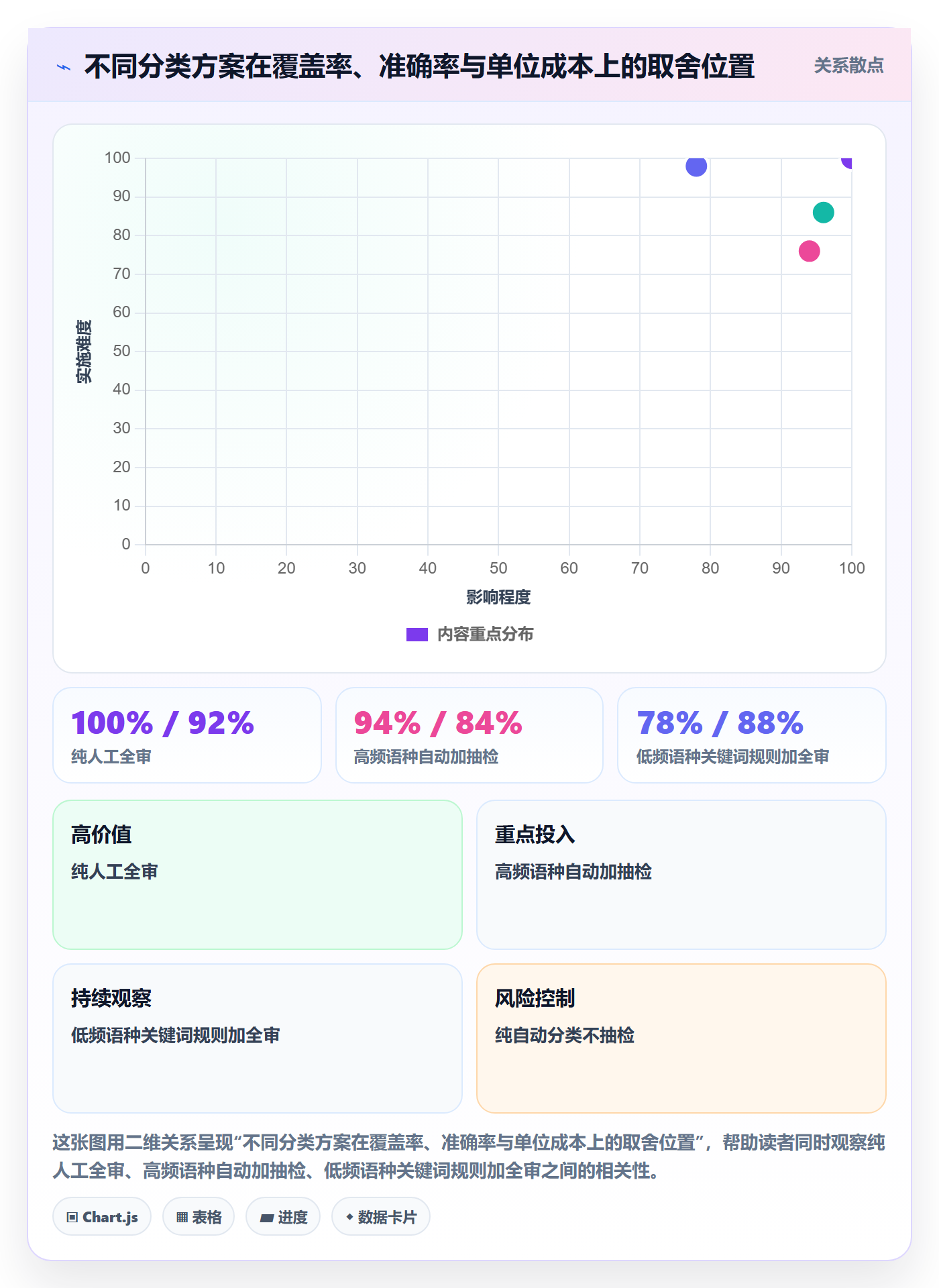Click 低频语种关键词规则加全审 text in 持续观察 card
Viewport: 939px width, 1288px height.
point(176,1036)
